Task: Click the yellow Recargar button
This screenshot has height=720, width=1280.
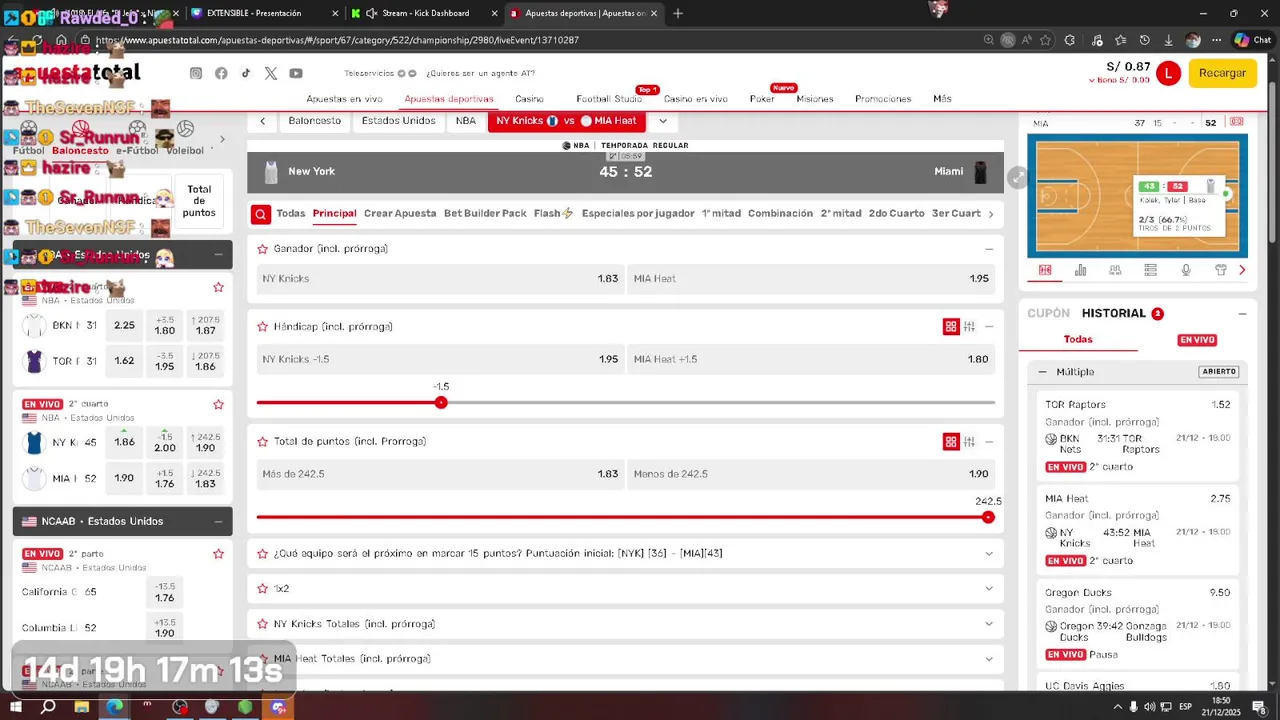Action: click(x=1222, y=73)
